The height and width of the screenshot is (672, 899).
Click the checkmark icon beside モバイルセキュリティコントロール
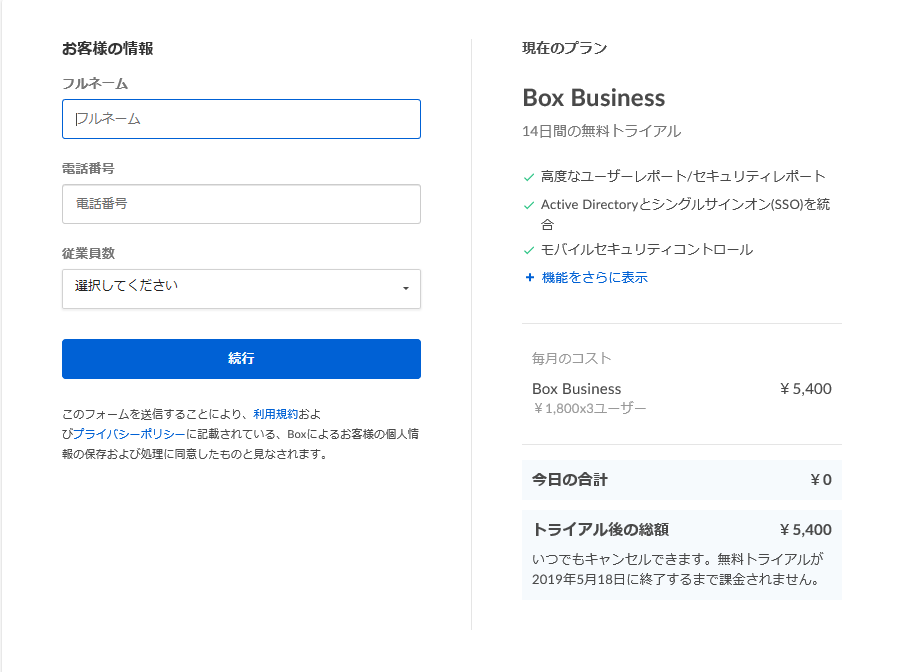[529, 250]
